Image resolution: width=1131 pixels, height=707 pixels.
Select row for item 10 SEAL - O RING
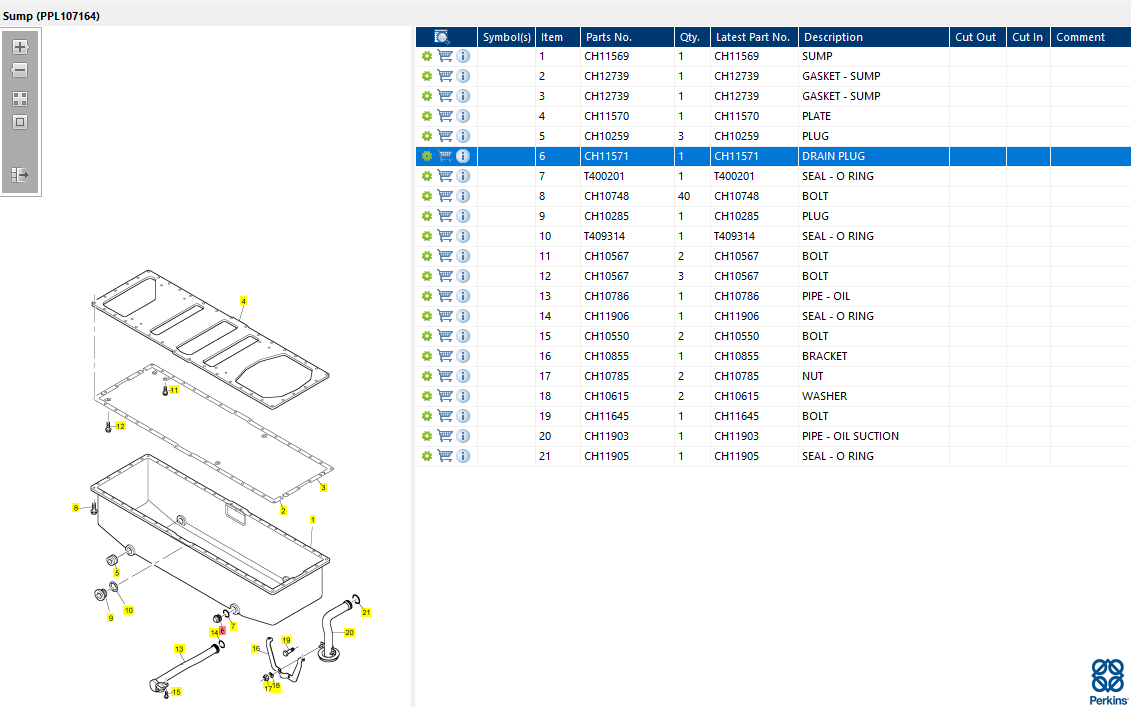point(837,236)
